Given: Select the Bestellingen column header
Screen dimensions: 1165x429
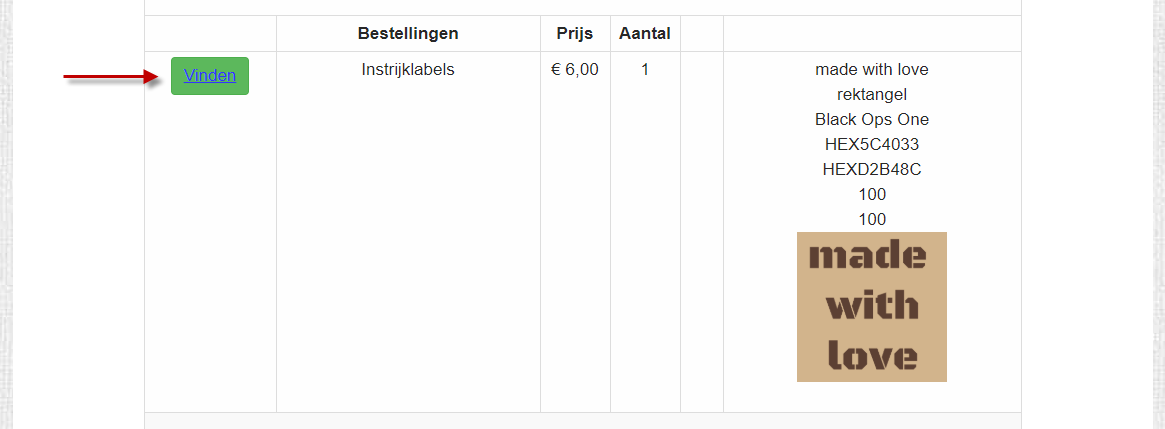Looking at the screenshot, I should point(408,33).
